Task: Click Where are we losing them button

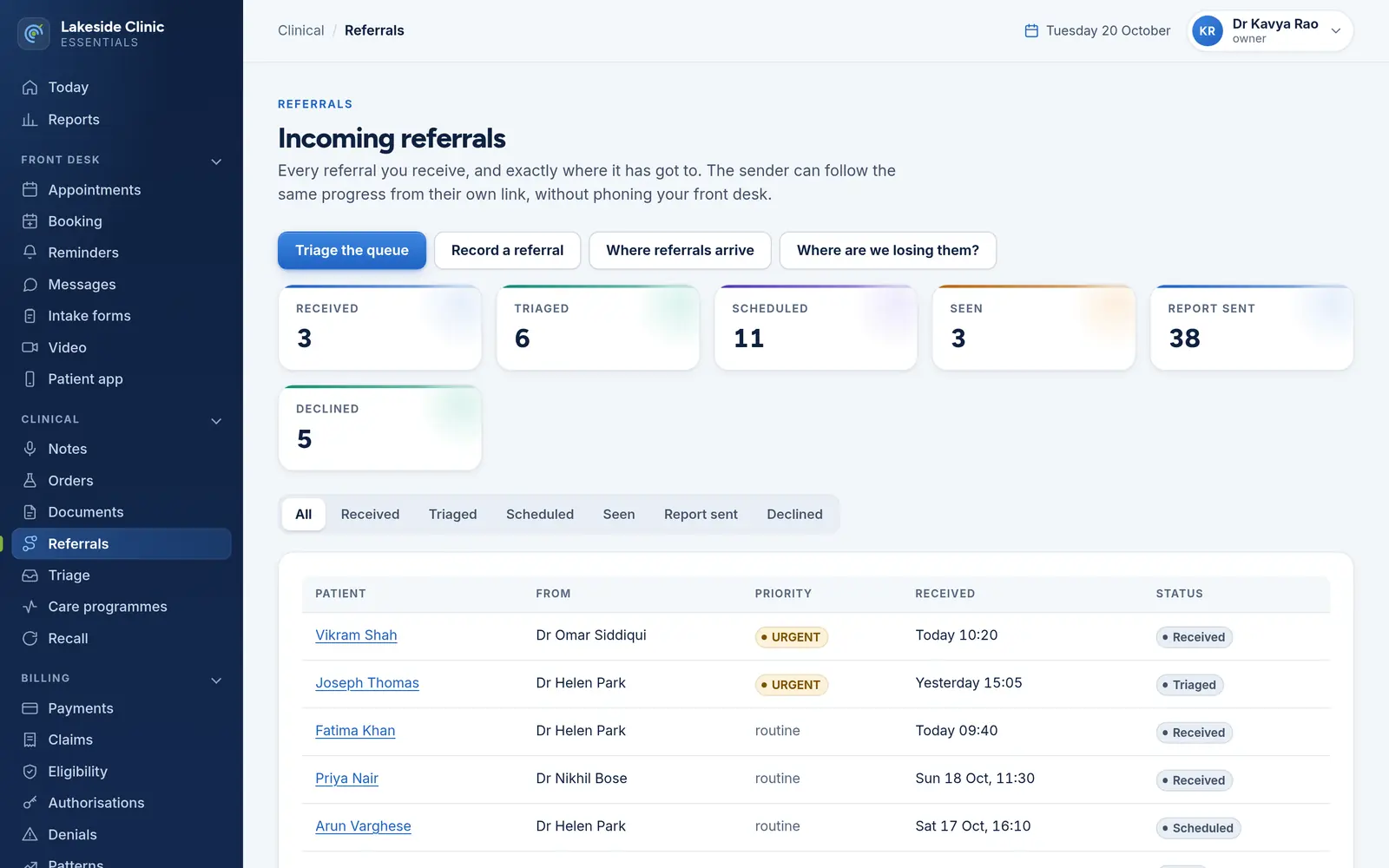Action: coord(887,251)
